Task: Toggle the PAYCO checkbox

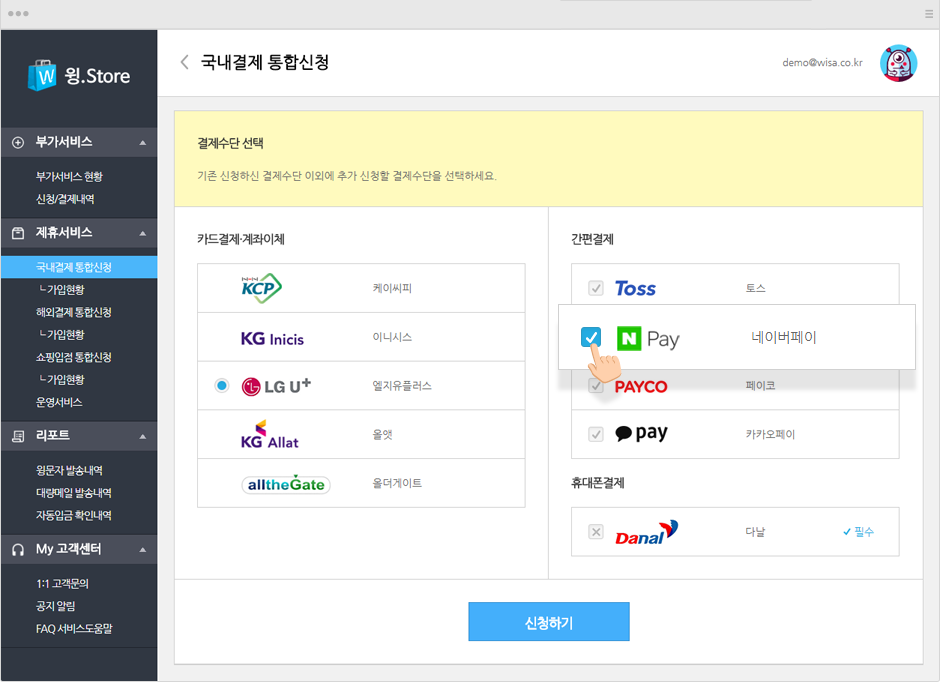Action: click(x=595, y=385)
